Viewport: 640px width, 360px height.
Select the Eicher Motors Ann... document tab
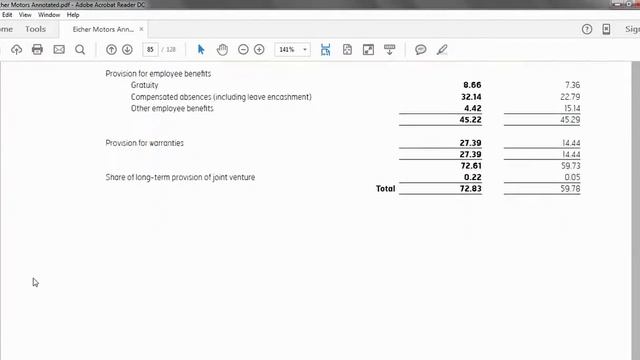pos(103,29)
